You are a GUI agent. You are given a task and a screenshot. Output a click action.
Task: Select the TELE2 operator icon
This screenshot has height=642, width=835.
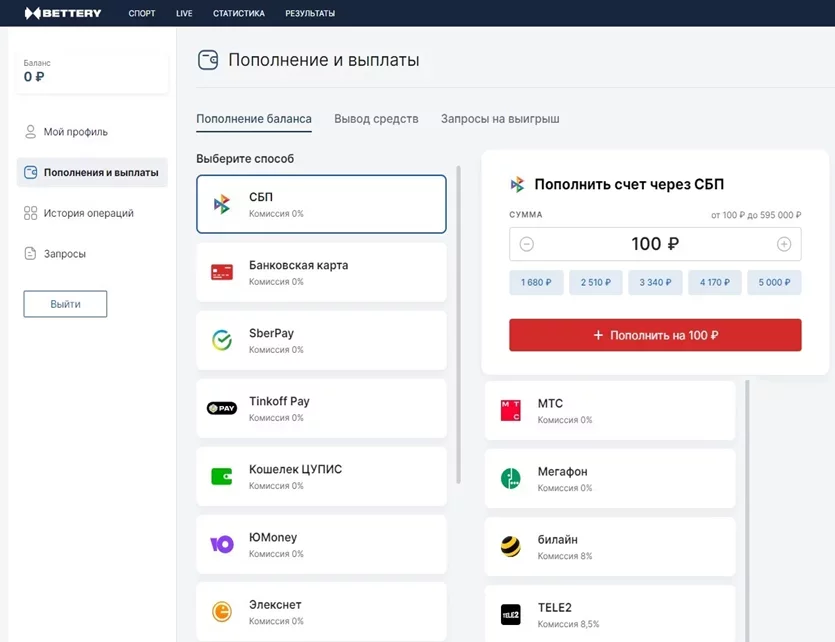(x=510, y=614)
